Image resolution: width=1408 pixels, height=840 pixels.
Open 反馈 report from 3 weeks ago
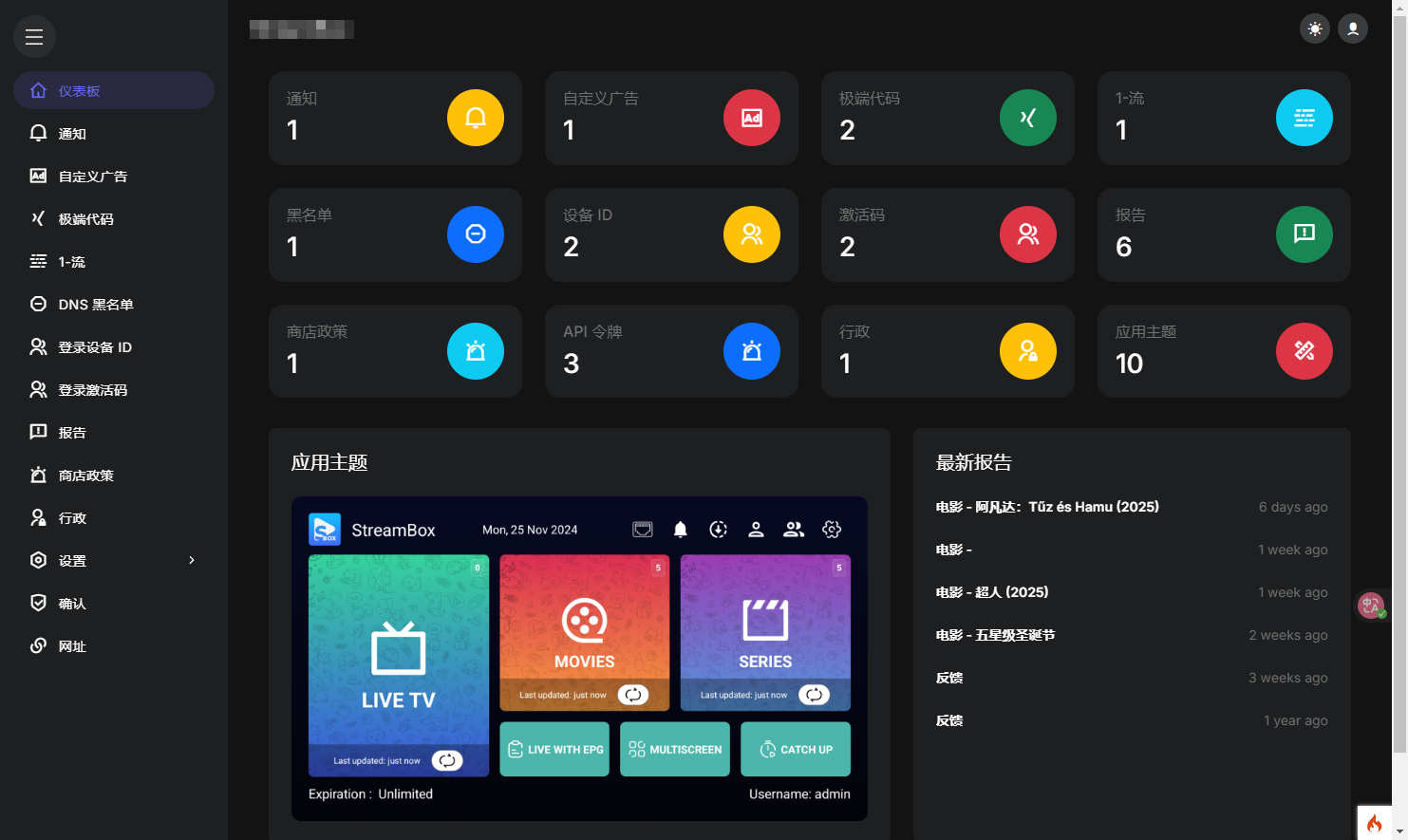[x=949, y=678]
